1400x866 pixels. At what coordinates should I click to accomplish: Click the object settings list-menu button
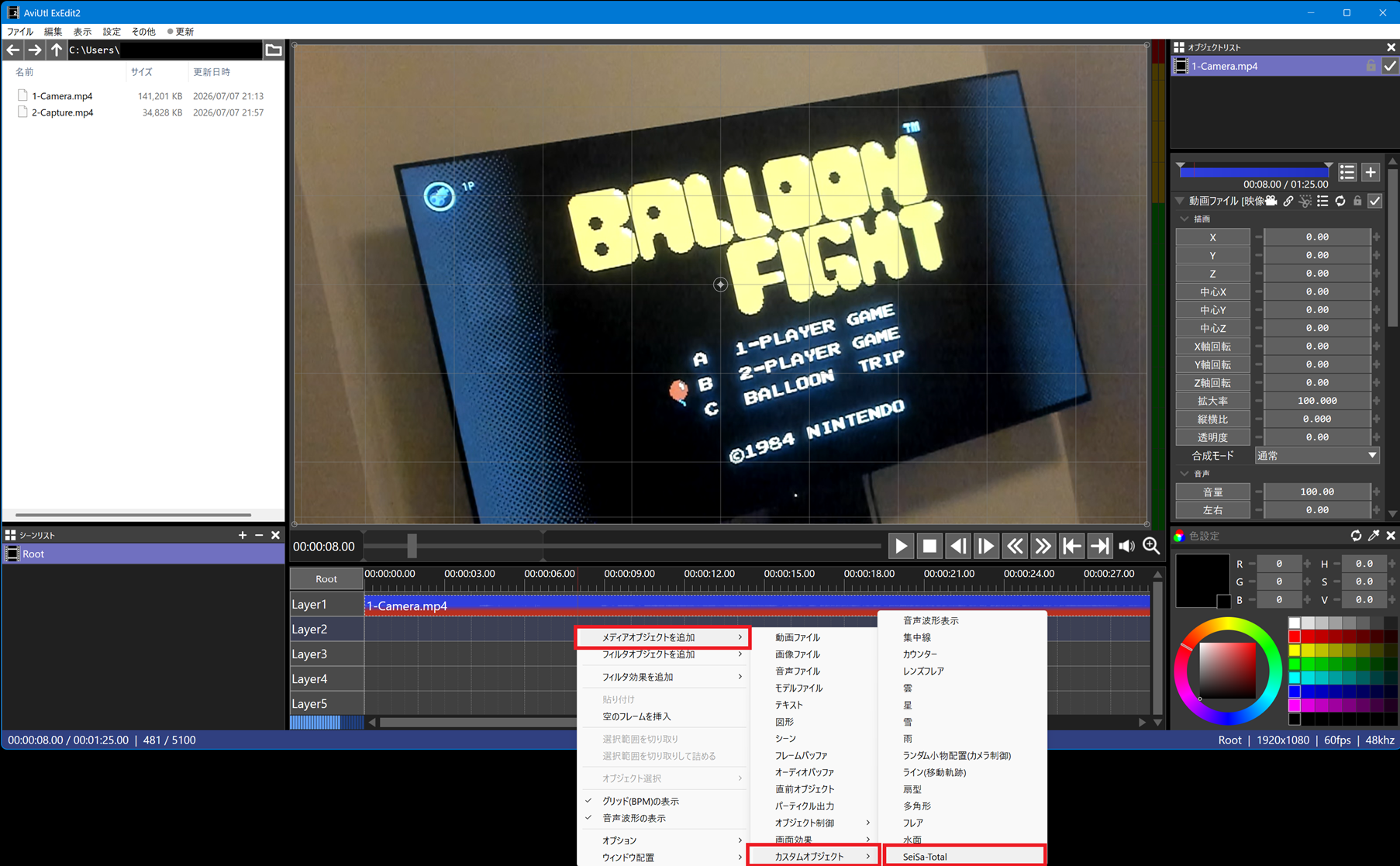(1347, 172)
